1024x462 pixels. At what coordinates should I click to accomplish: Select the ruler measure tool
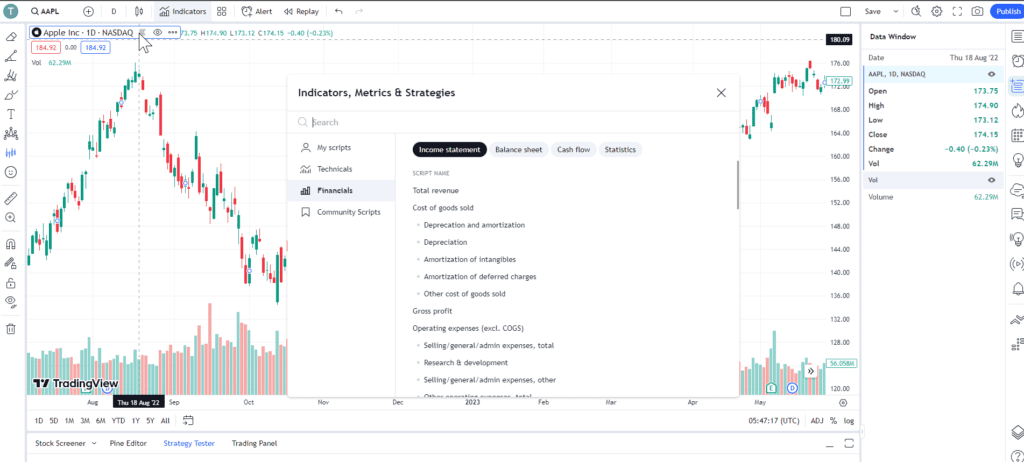pyautogui.click(x=10, y=198)
